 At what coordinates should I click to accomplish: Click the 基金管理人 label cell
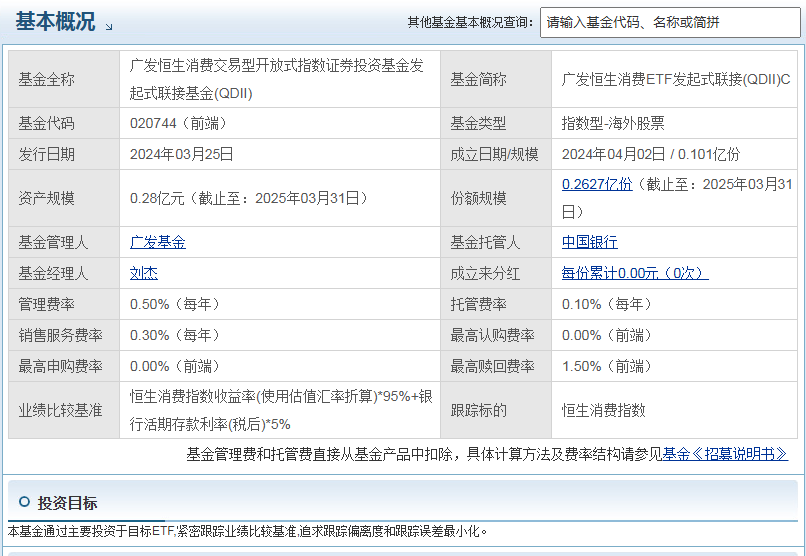point(64,242)
